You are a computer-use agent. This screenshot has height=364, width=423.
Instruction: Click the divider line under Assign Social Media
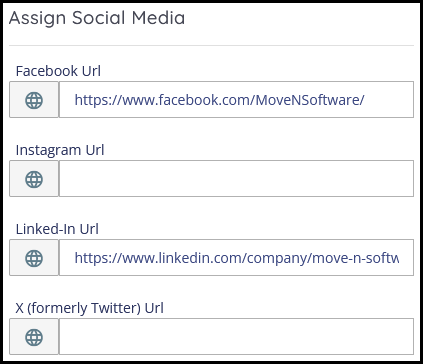pyautogui.click(x=211, y=45)
